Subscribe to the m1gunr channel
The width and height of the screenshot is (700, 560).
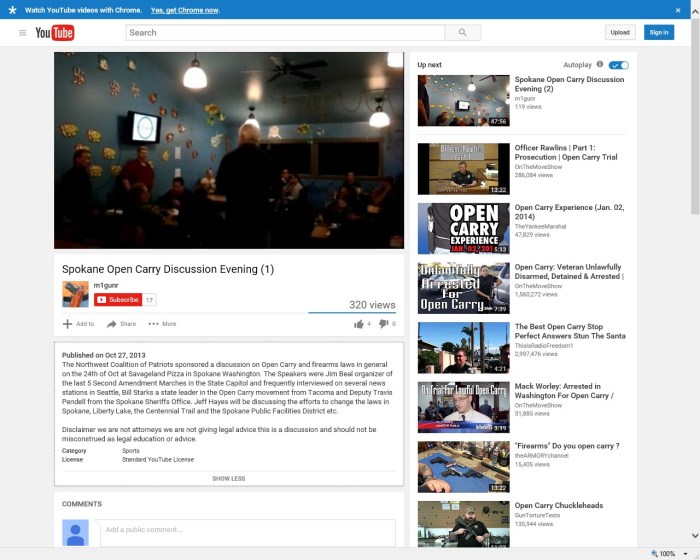click(118, 300)
